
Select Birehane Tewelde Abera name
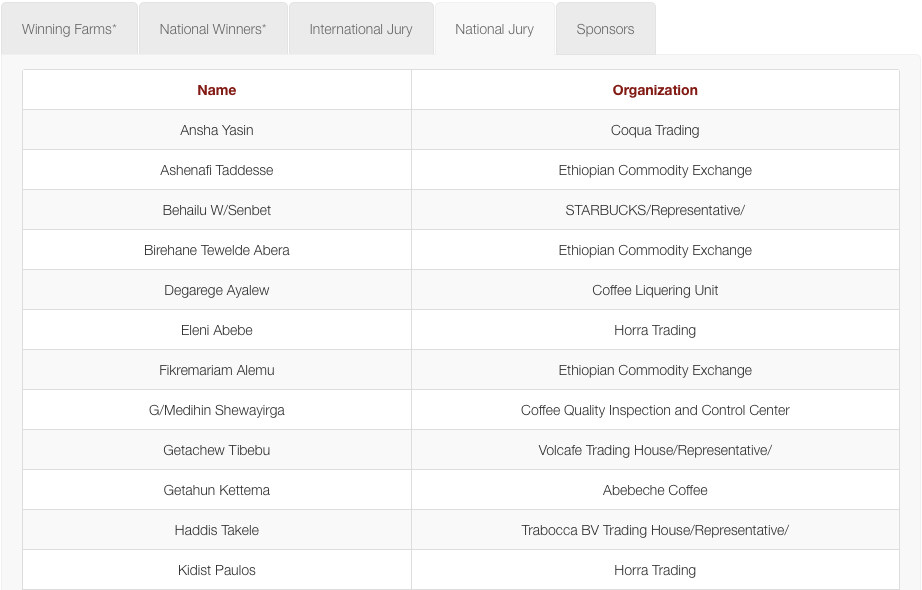tap(217, 250)
